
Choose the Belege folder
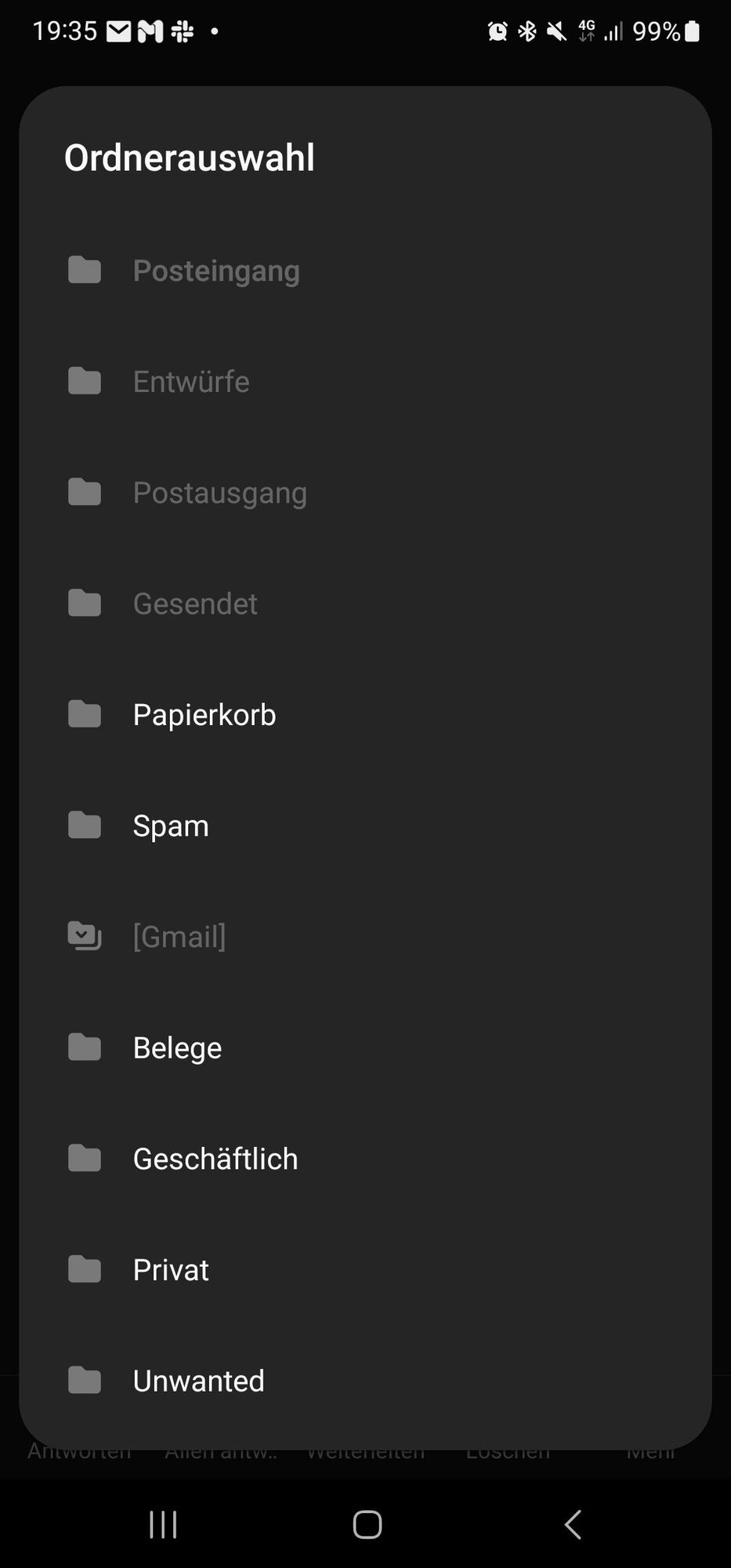[x=365, y=1047]
